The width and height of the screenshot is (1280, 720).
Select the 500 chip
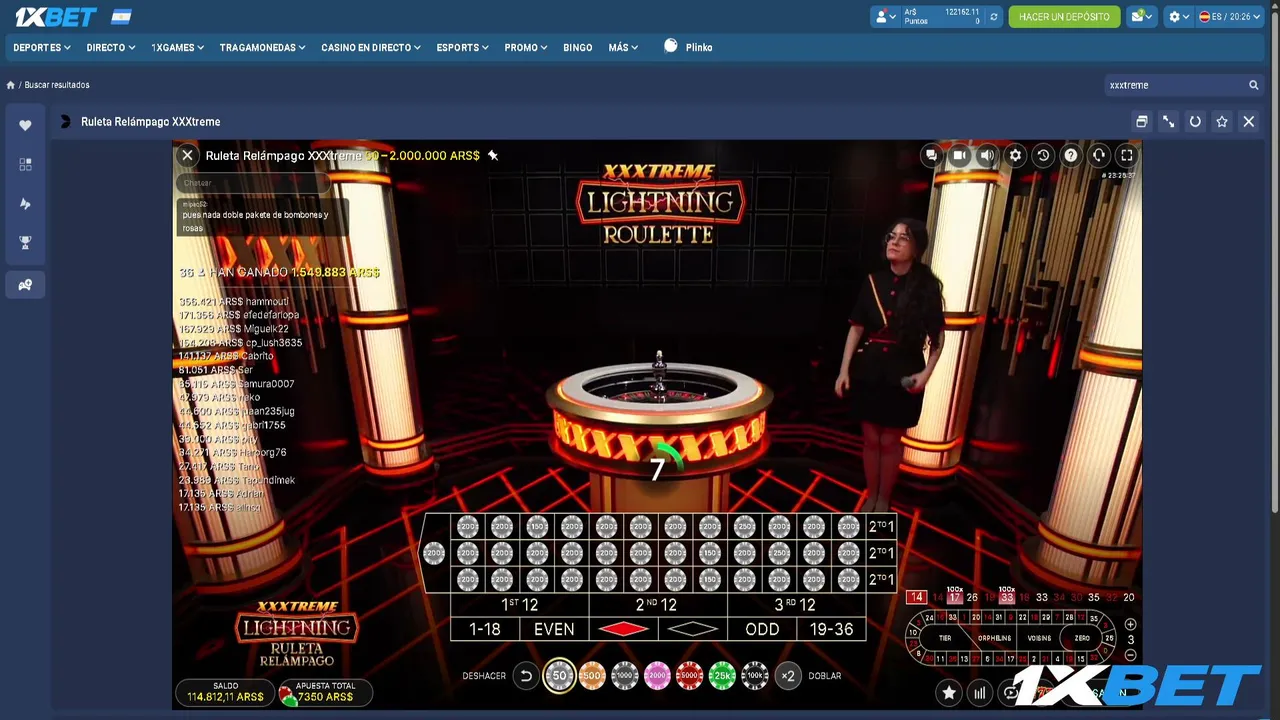pyautogui.click(x=592, y=676)
